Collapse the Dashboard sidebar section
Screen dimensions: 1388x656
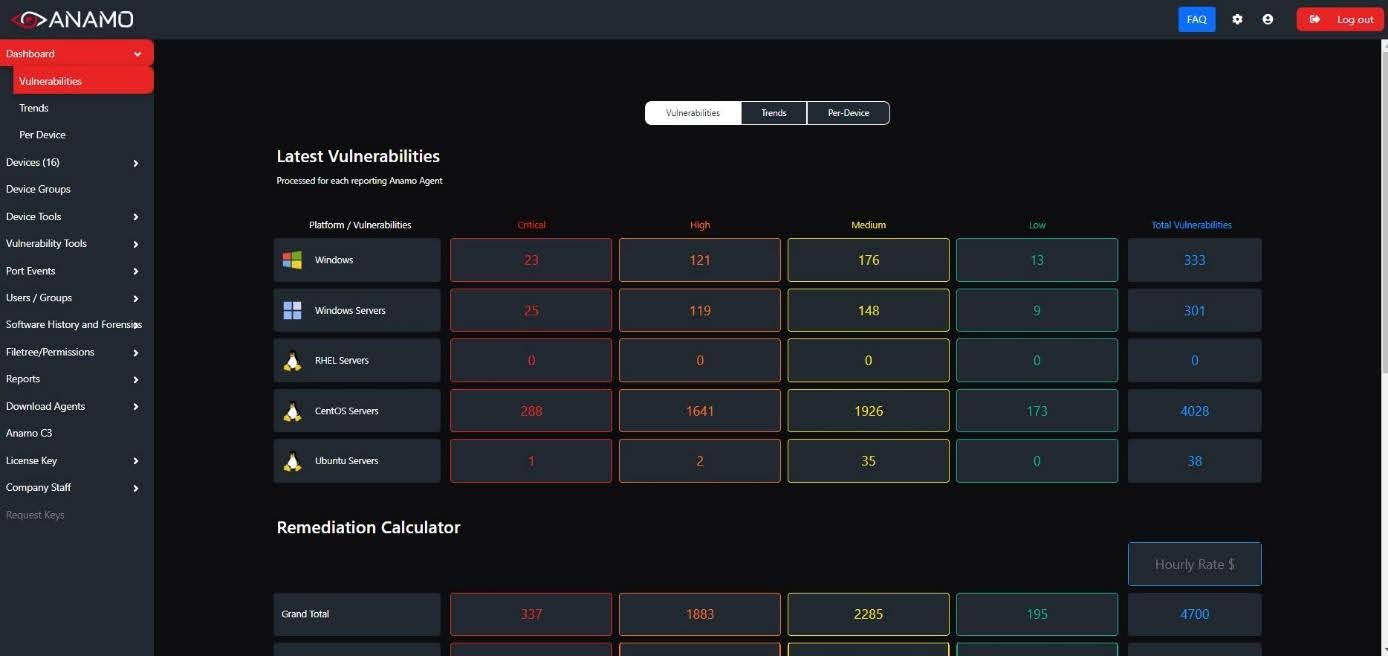[x=137, y=54]
